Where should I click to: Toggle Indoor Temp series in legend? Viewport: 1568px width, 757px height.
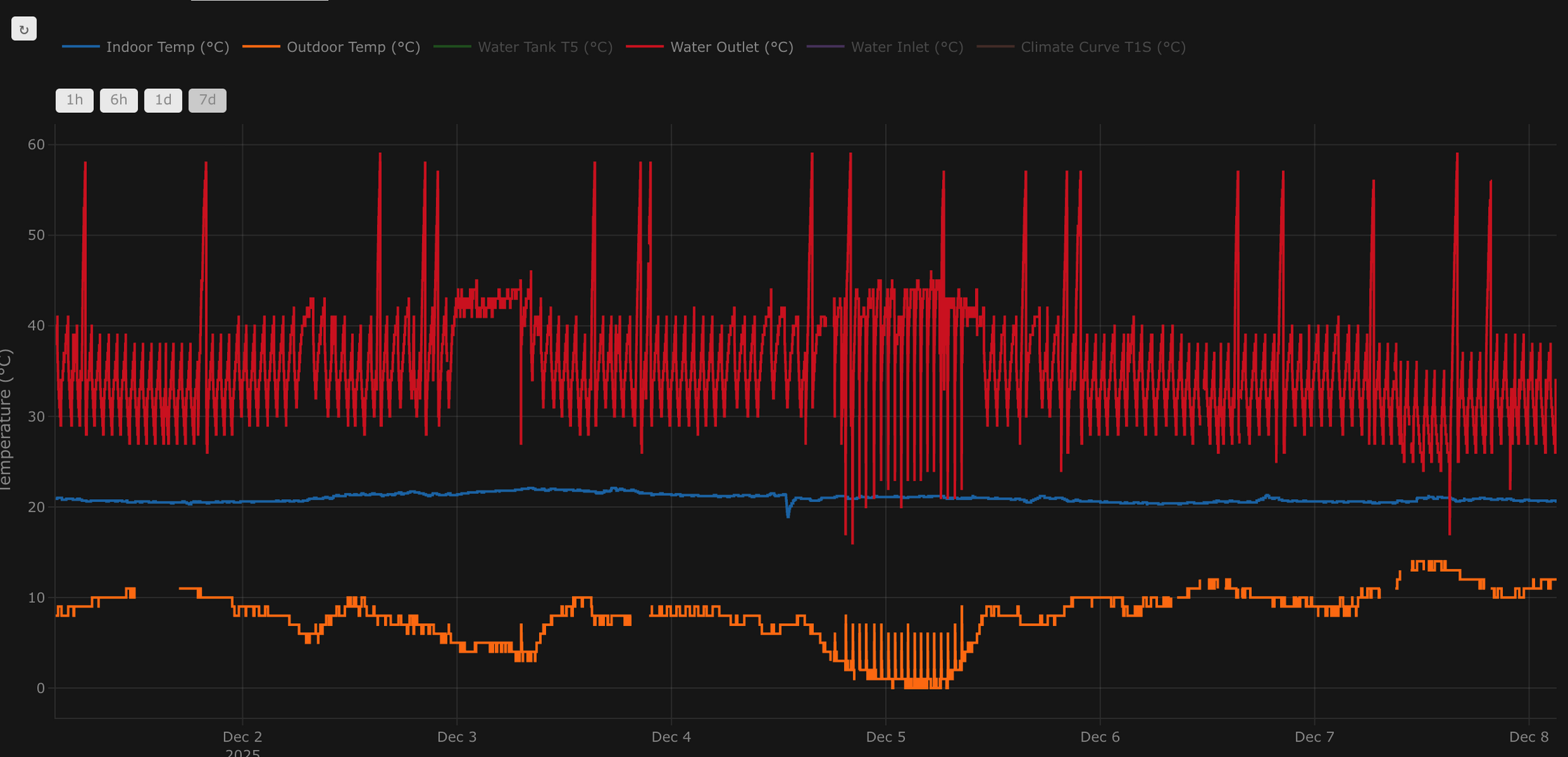(168, 47)
